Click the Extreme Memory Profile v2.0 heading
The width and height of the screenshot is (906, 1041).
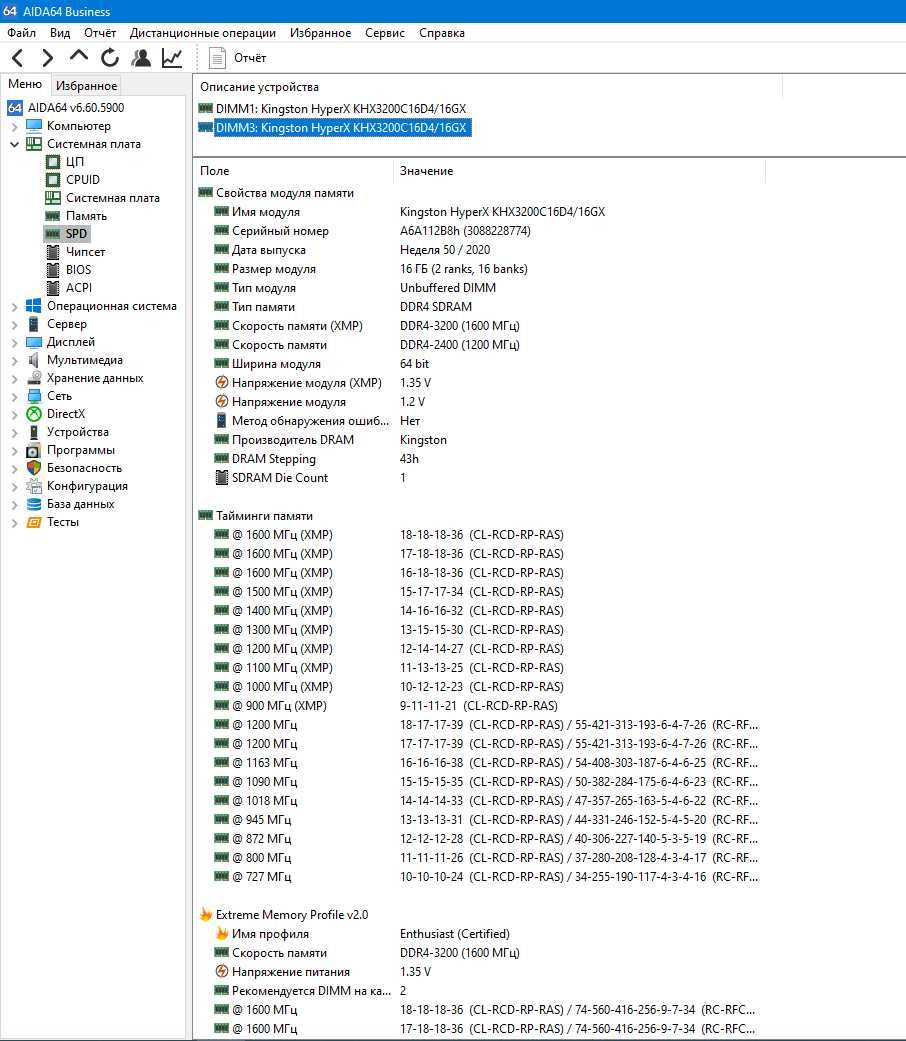tap(292, 914)
